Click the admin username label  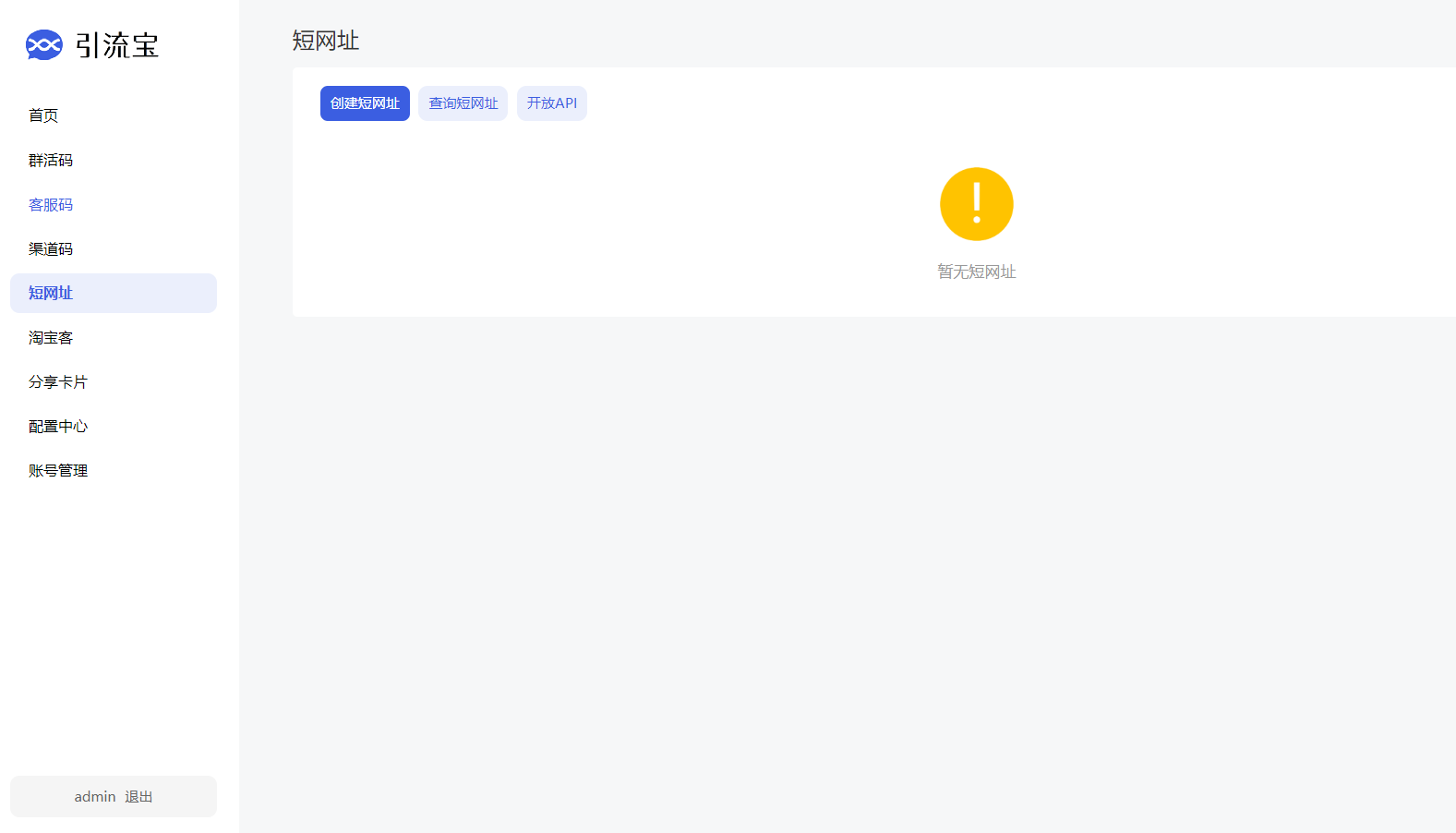[x=94, y=796]
